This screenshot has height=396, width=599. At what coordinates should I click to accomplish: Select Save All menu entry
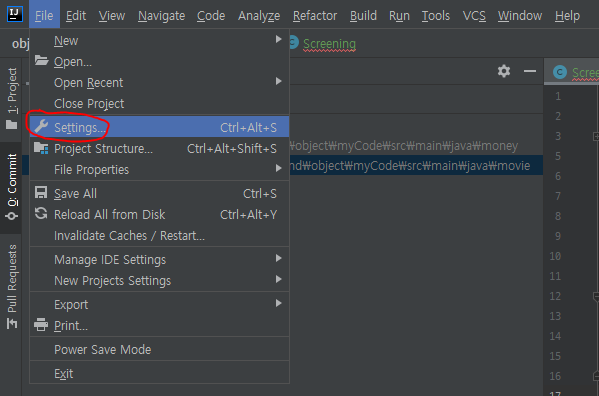coord(159,193)
